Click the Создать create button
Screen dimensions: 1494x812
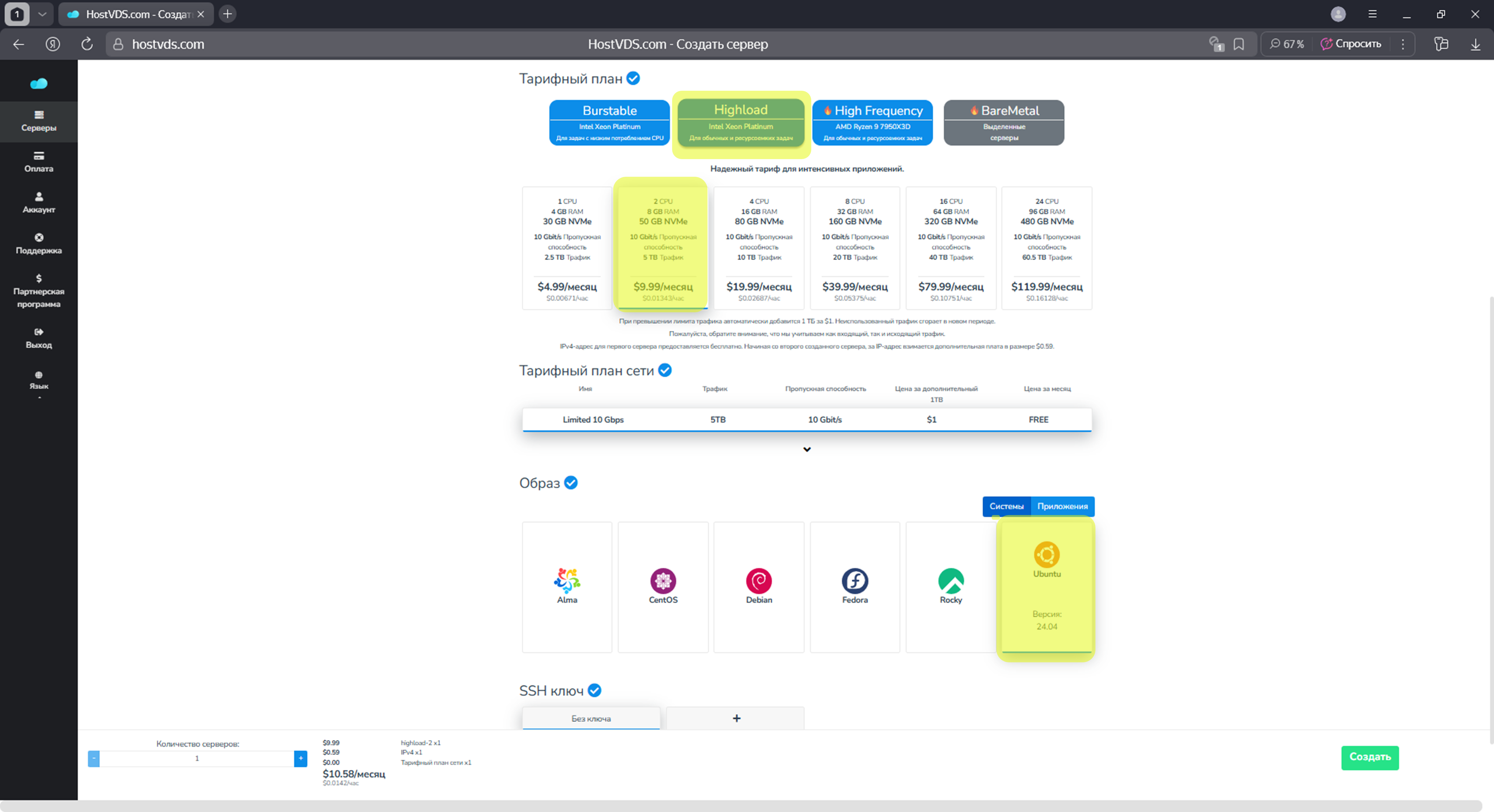pos(1369,757)
